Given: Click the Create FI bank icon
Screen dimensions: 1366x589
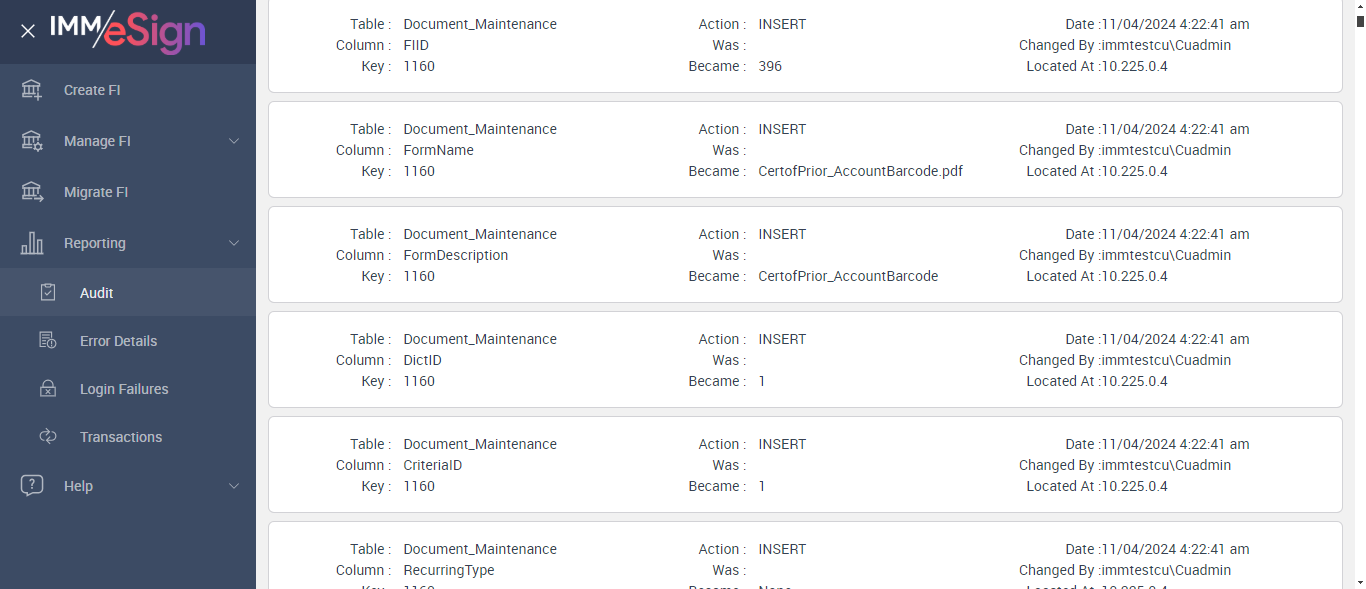Looking at the screenshot, I should coord(32,90).
